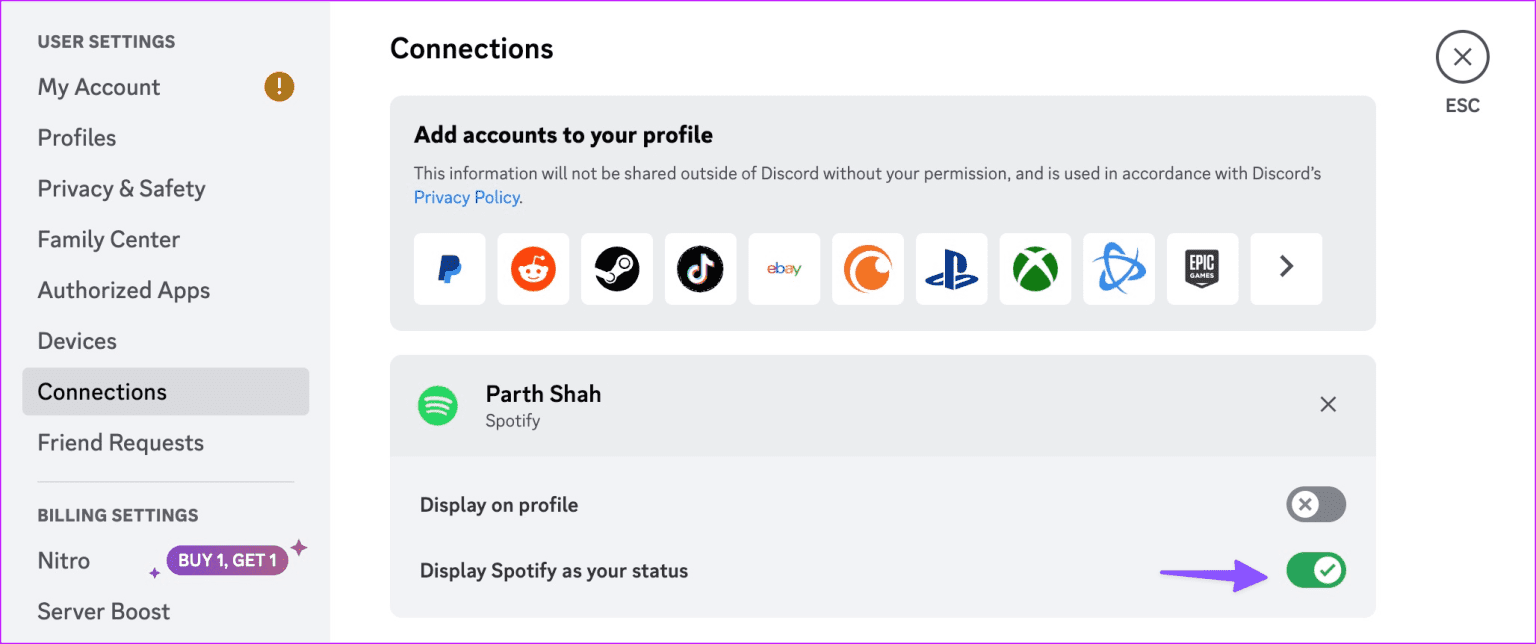
Task: Connect your PlayStation Network account
Action: pyautogui.click(x=951, y=269)
